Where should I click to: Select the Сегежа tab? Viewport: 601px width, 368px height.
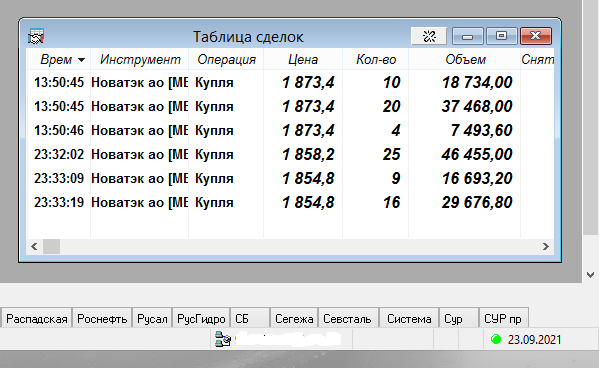pos(294,319)
